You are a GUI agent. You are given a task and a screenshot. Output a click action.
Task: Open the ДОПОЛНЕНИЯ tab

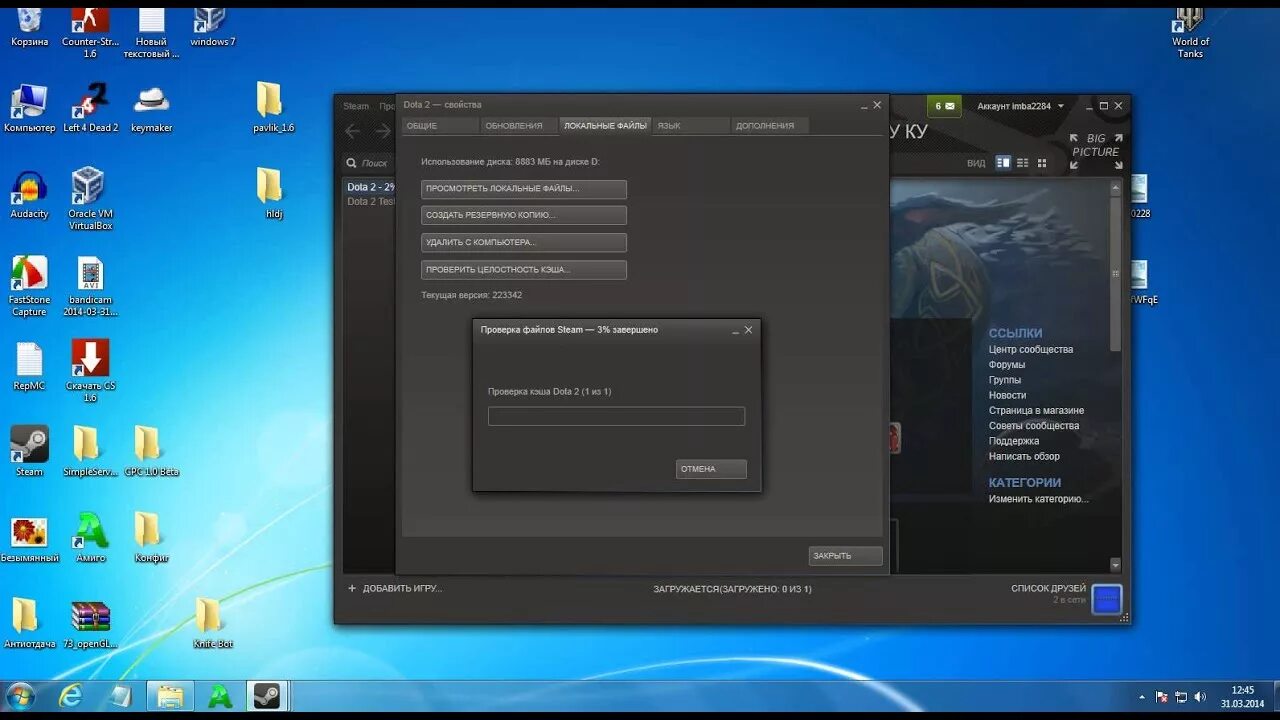coord(770,126)
